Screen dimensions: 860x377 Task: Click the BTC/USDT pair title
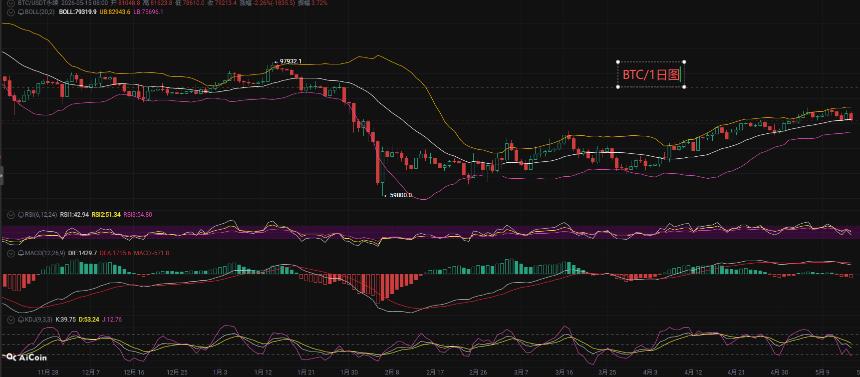coord(37,3)
